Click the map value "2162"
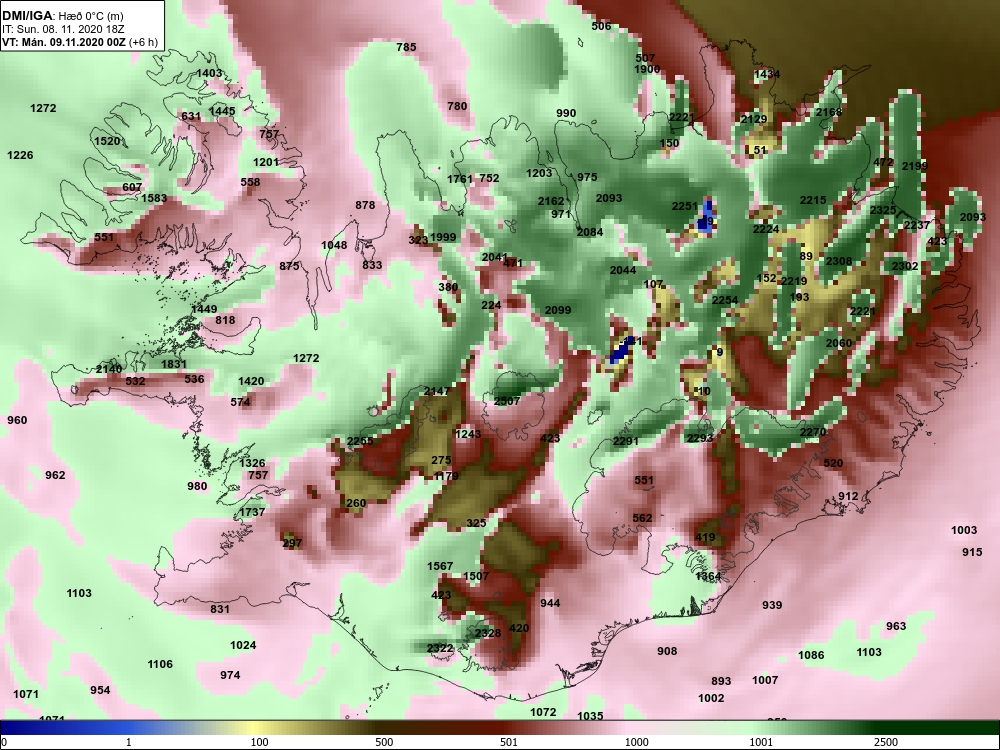This screenshot has height=750, width=1000. pyautogui.click(x=551, y=202)
